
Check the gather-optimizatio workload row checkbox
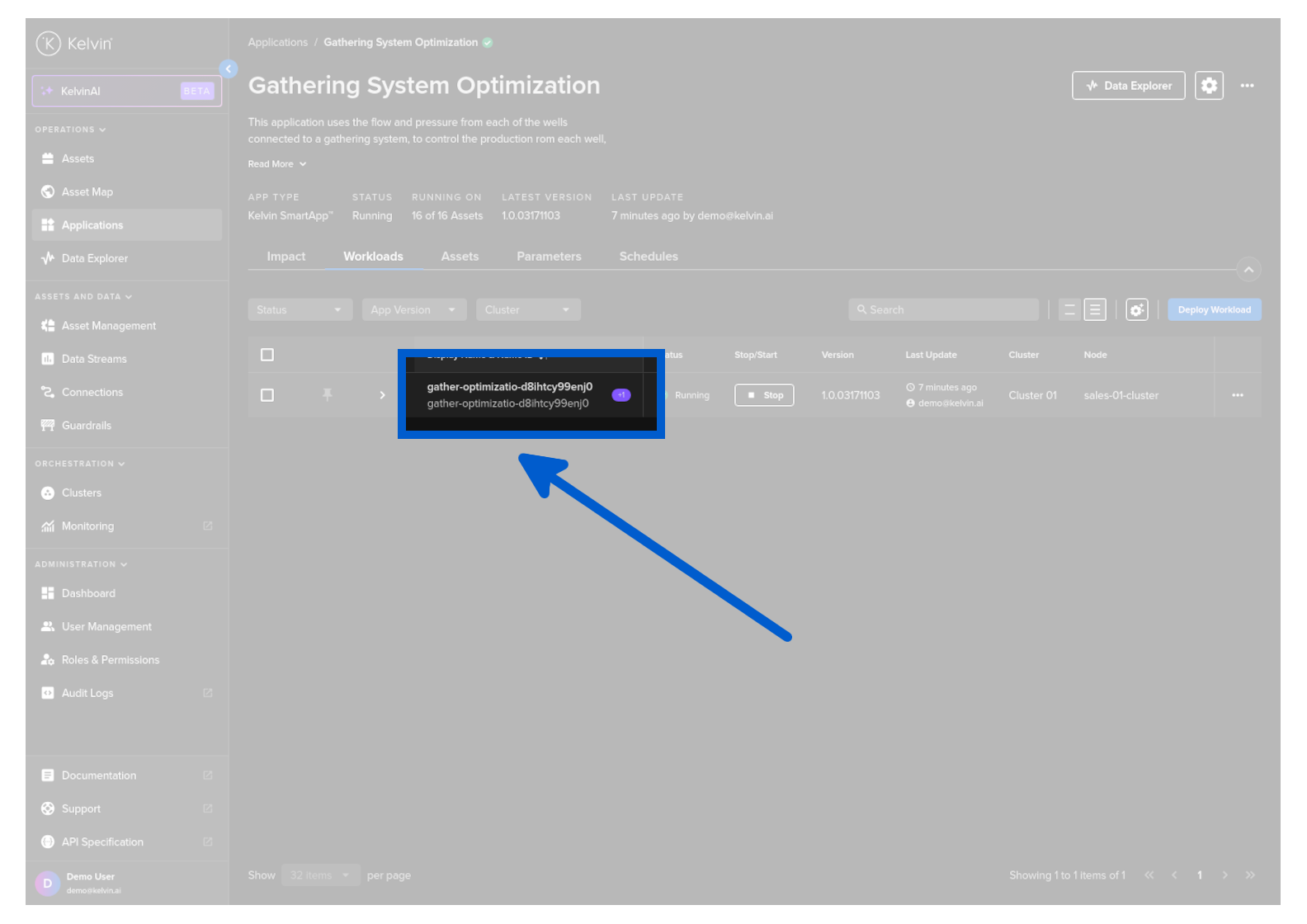point(267,395)
